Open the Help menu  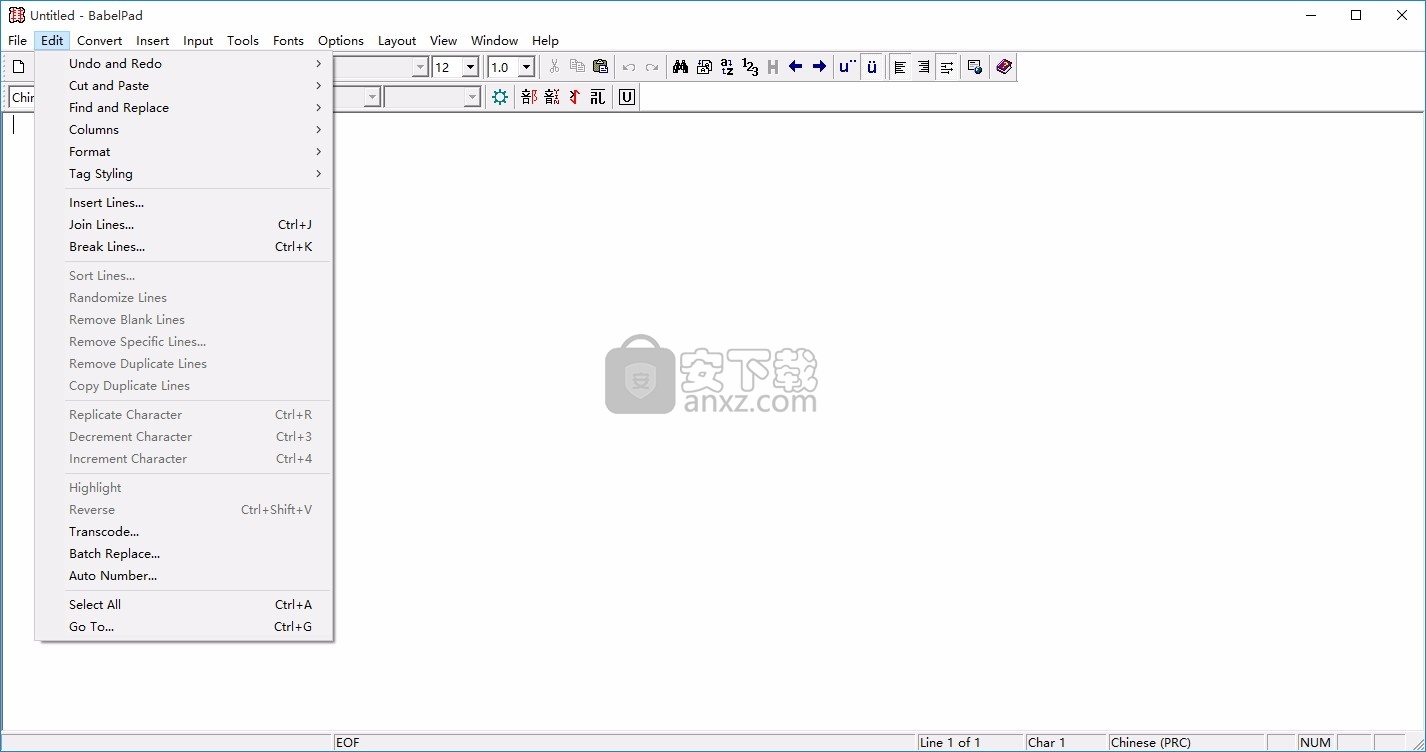[x=545, y=41]
